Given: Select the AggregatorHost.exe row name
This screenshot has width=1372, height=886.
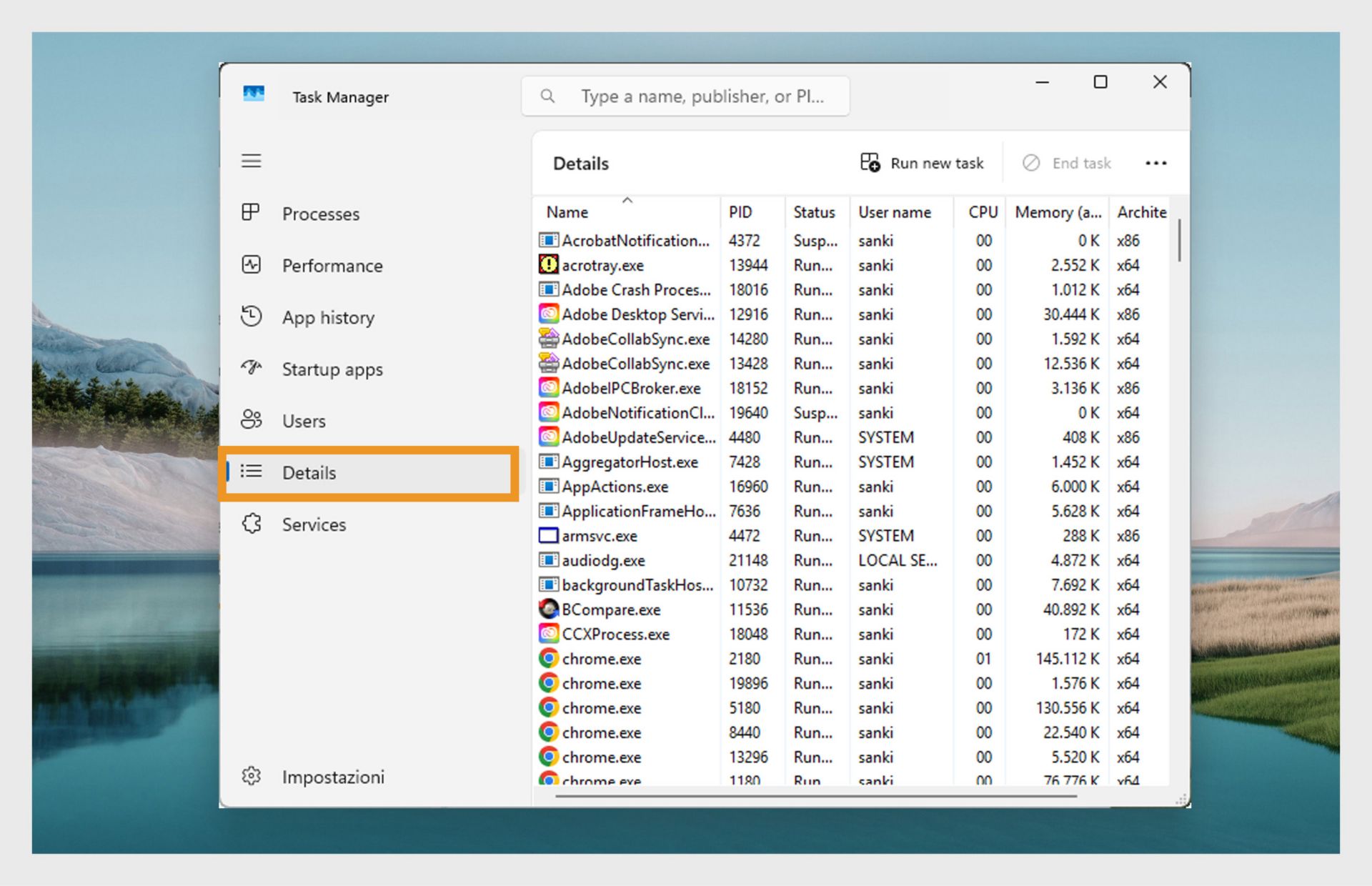Looking at the screenshot, I should pos(630,462).
